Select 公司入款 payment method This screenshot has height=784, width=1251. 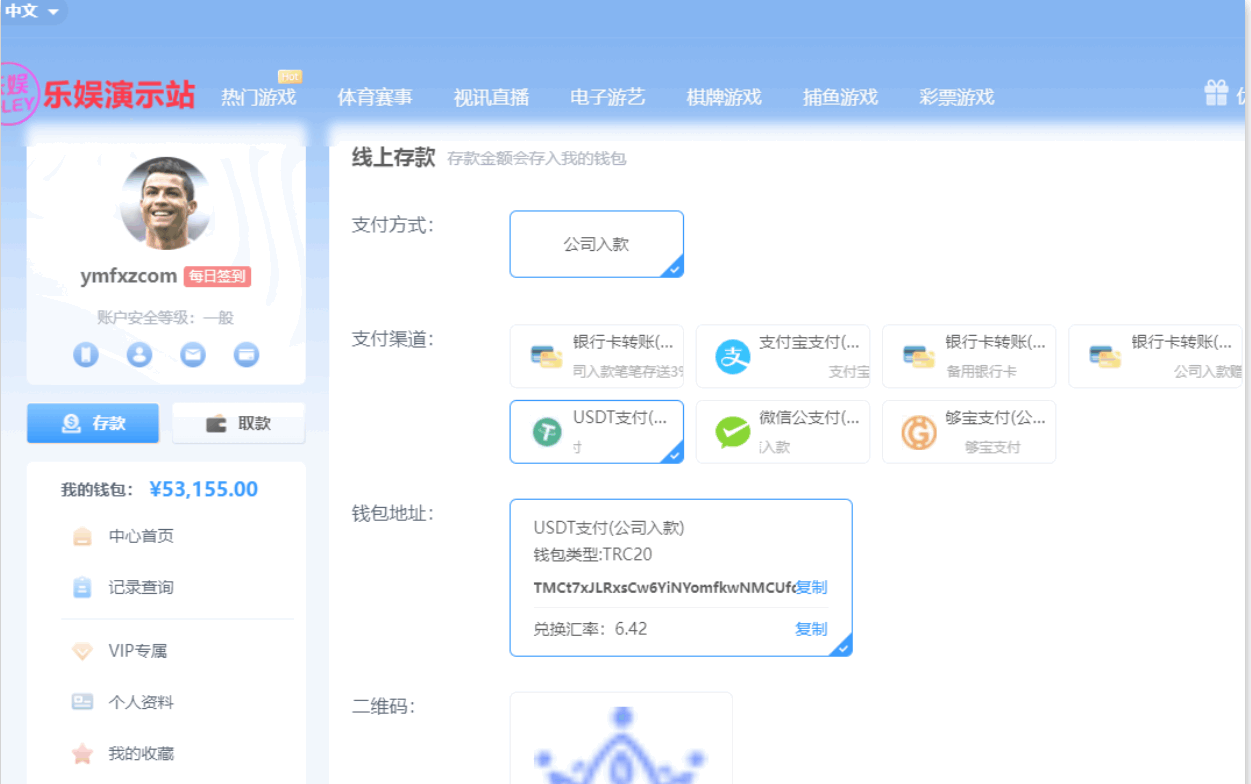point(596,244)
